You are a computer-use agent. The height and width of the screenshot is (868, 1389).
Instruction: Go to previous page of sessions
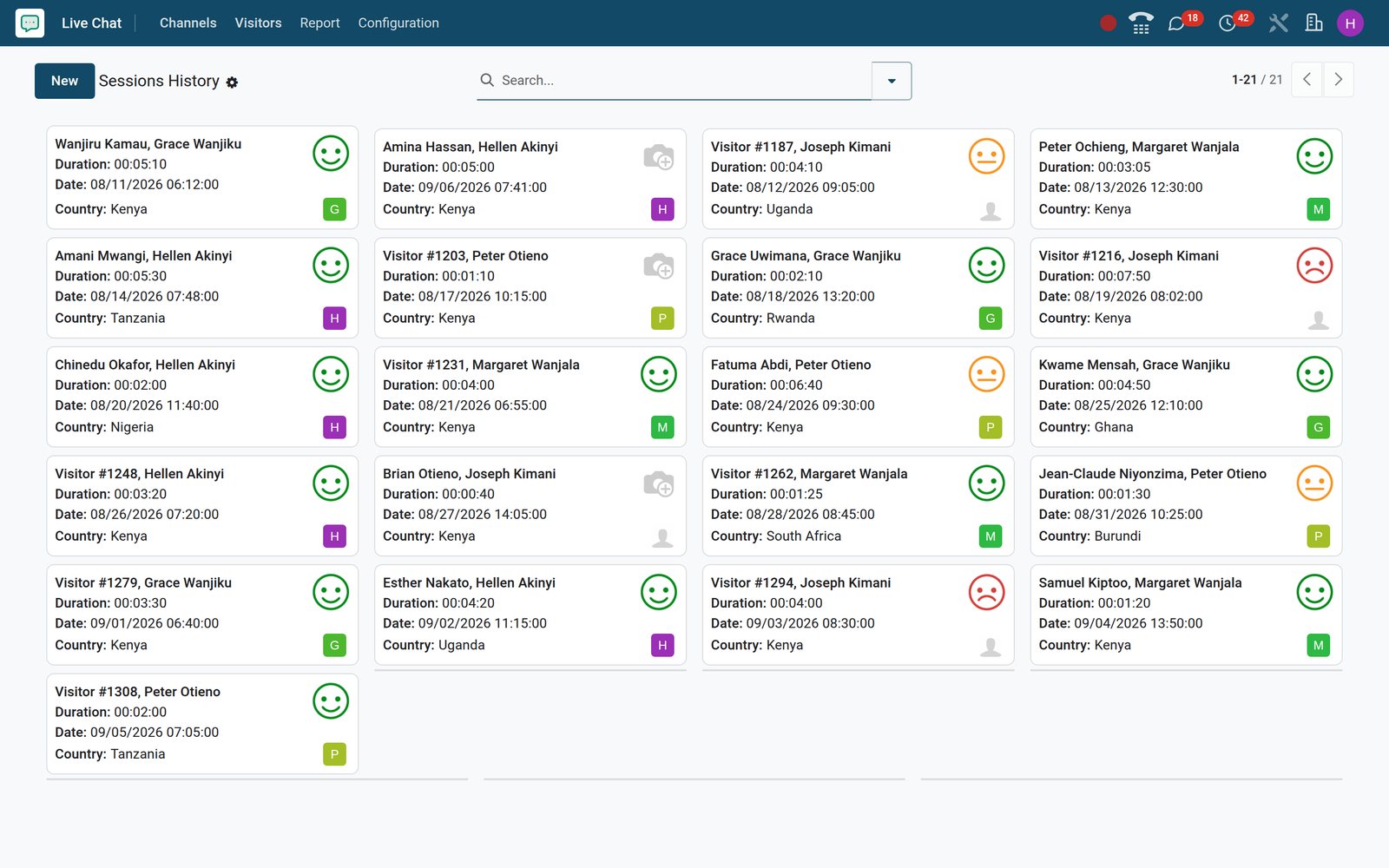(1307, 80)
